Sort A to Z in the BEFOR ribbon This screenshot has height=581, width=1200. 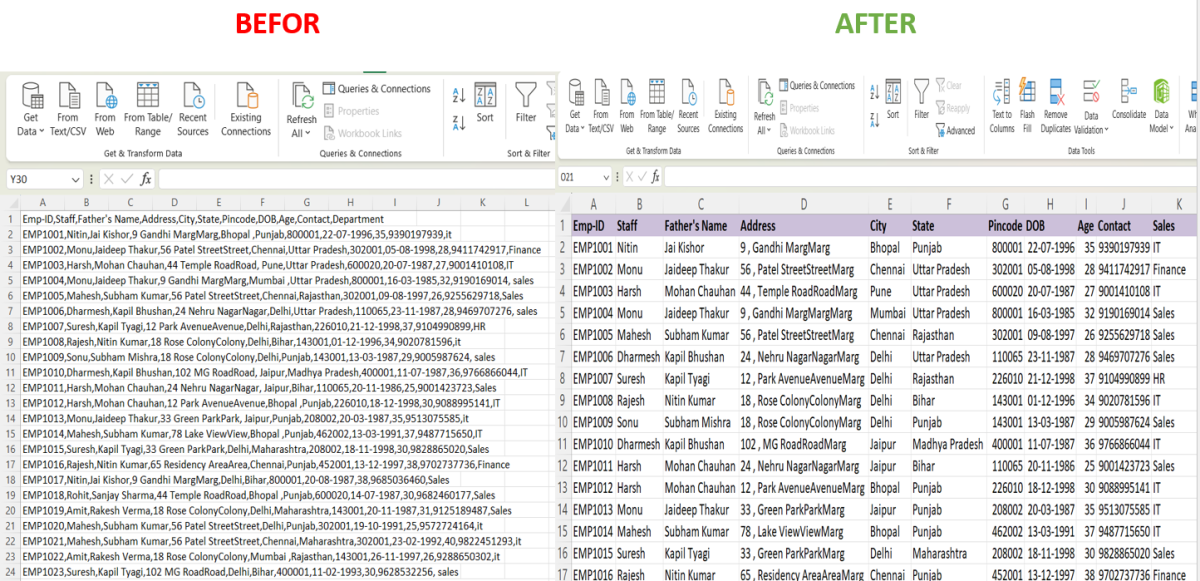pos(459,97)
